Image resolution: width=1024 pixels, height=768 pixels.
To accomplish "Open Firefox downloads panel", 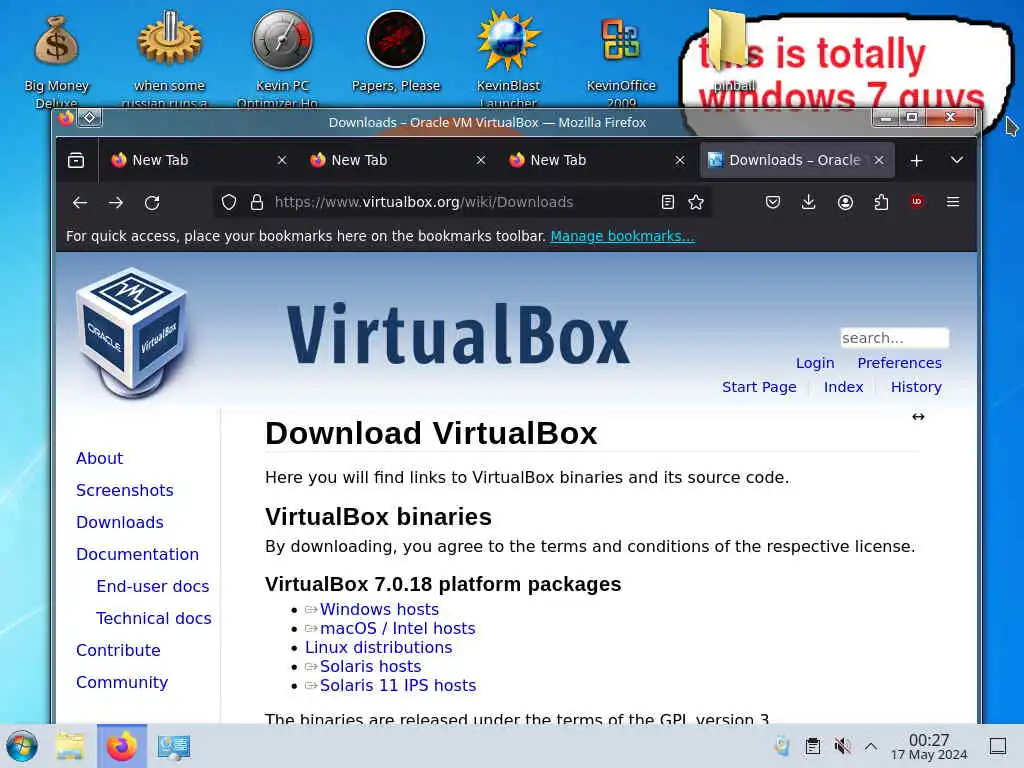I will click(808, 202).
